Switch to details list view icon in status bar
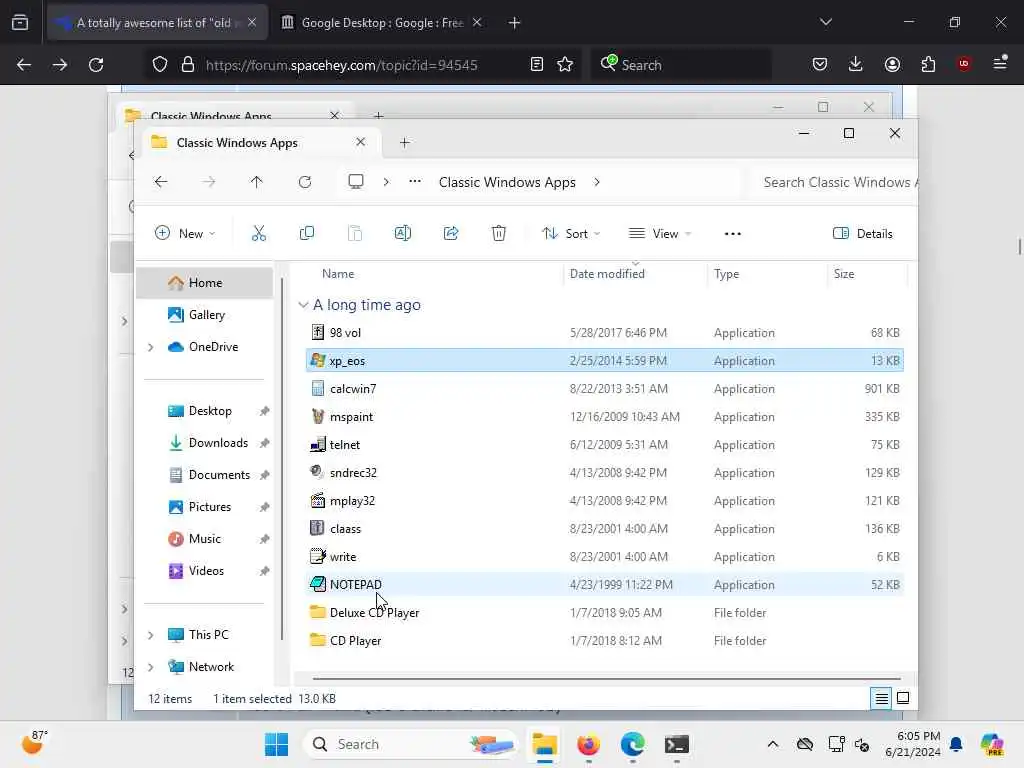1024x768 pixels. [x=881, y=699]
